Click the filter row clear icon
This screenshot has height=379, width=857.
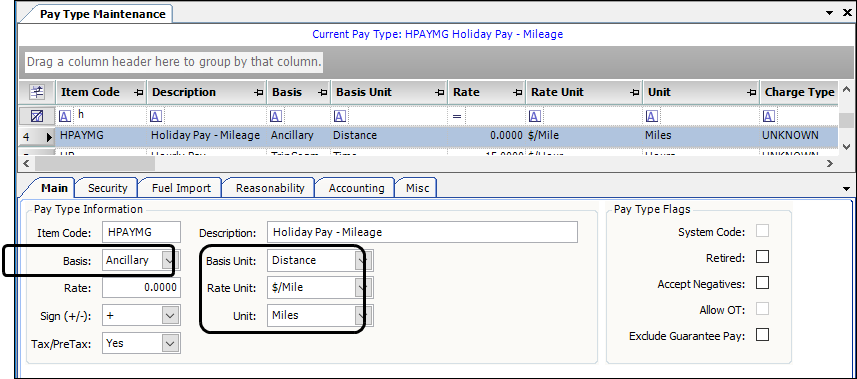pos(37,116)
